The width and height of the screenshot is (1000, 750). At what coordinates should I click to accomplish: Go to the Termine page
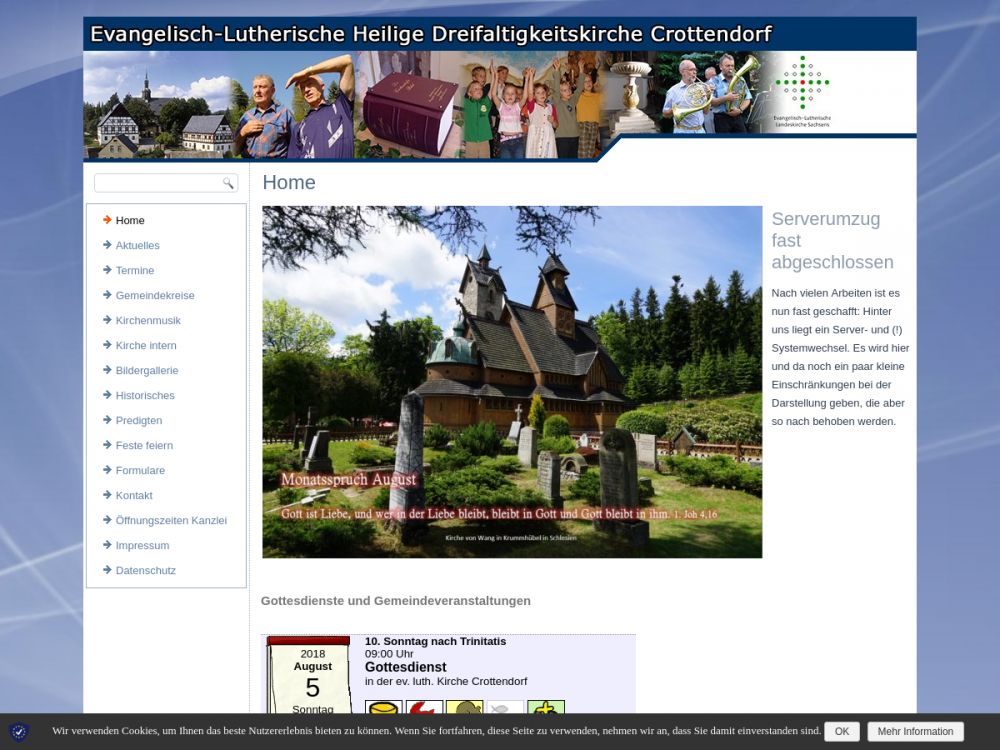pos(134,270)
